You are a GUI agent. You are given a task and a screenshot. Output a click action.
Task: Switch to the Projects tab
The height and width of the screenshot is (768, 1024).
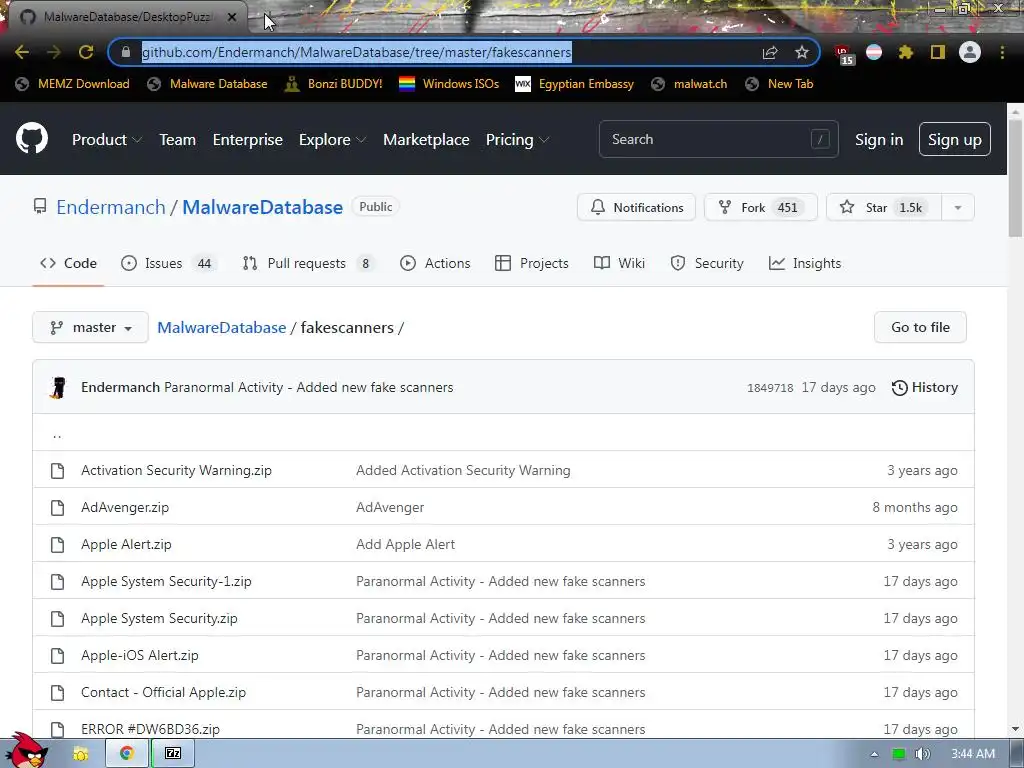point(532,263)
